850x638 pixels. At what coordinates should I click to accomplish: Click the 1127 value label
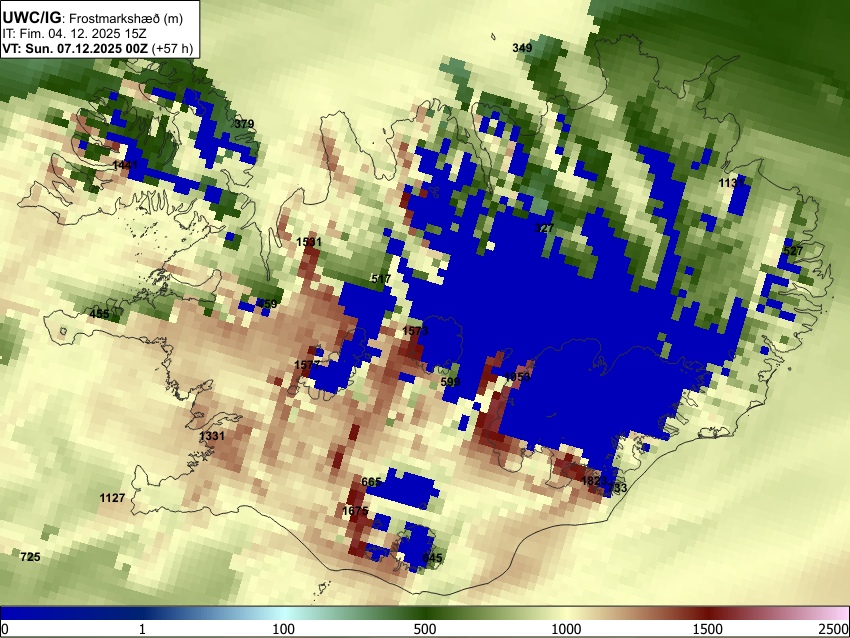pos(112,498)
